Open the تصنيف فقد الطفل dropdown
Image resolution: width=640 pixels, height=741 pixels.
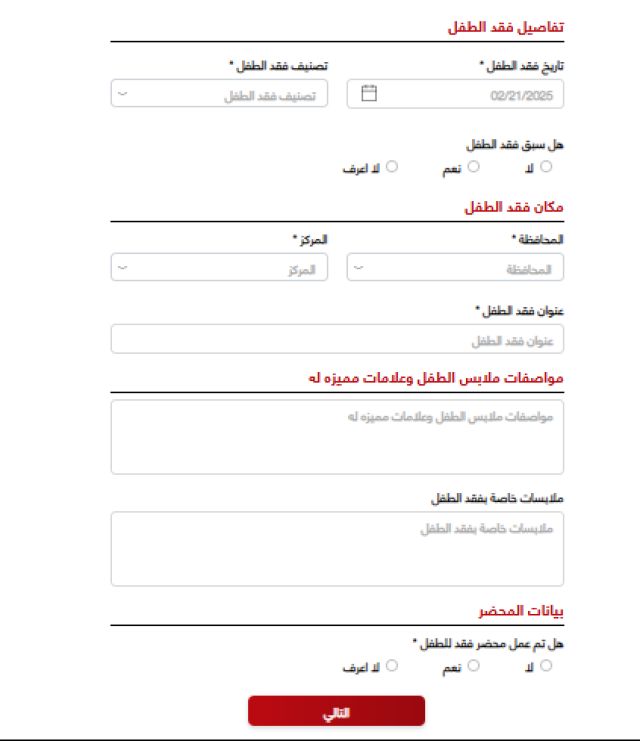219,94
